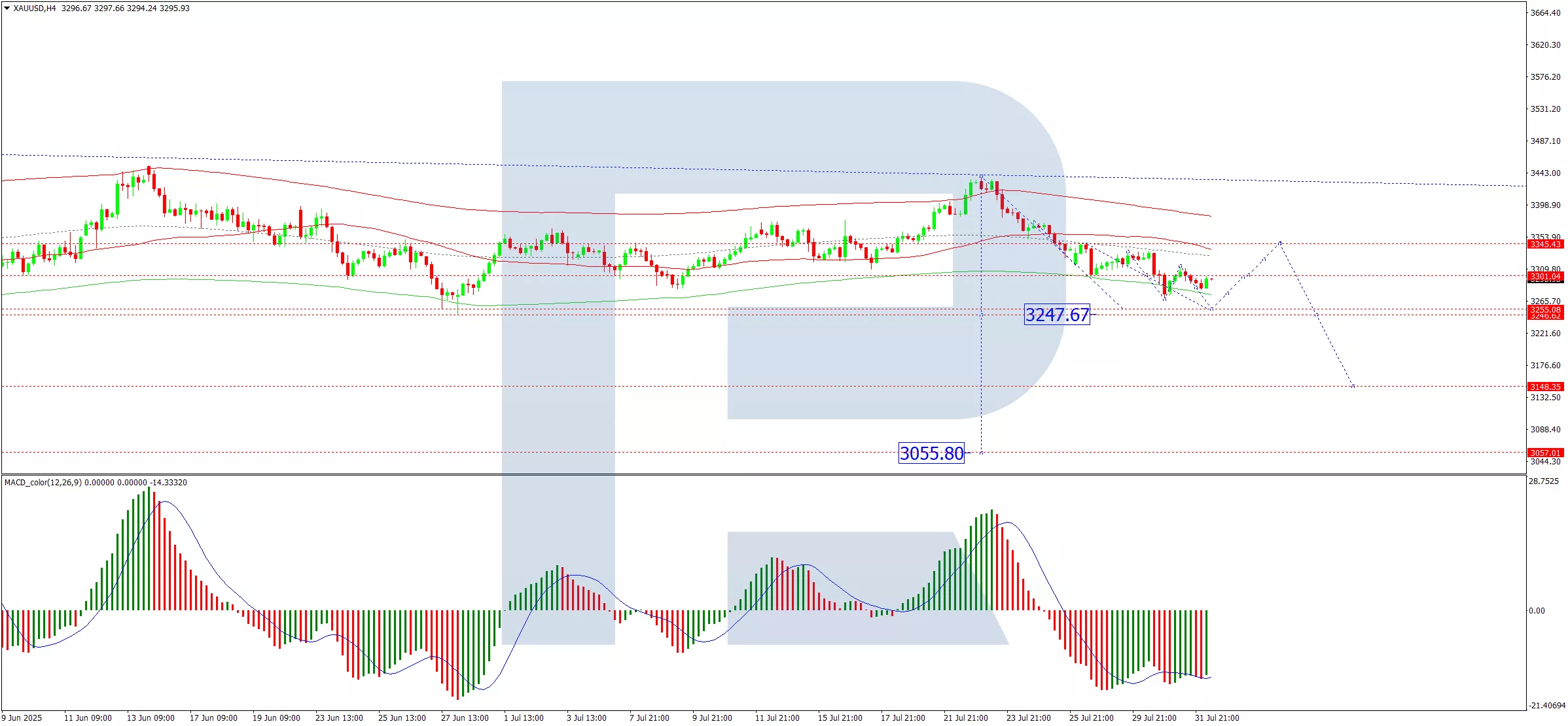Click the 21 Jul 21:00 time axis label
Screen dimensions: 1568x726
pos(965,718)
